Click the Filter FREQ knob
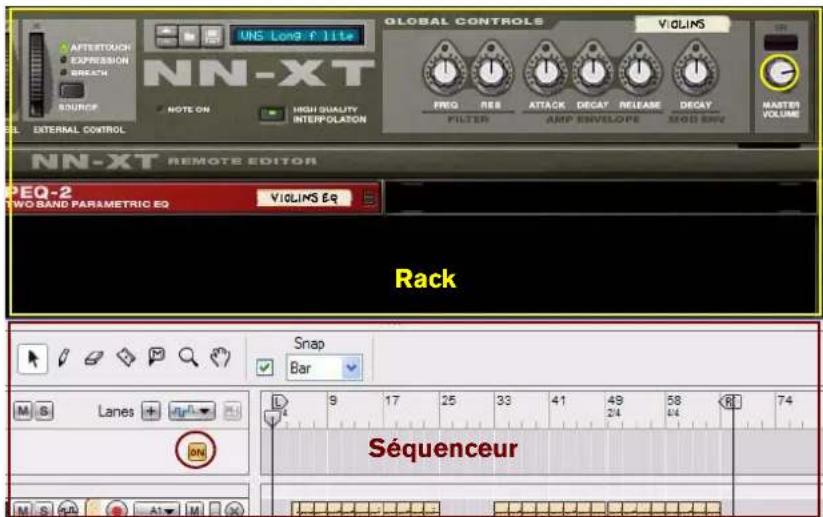This screenshot has height=517, width=823. [x=445, y=72]
